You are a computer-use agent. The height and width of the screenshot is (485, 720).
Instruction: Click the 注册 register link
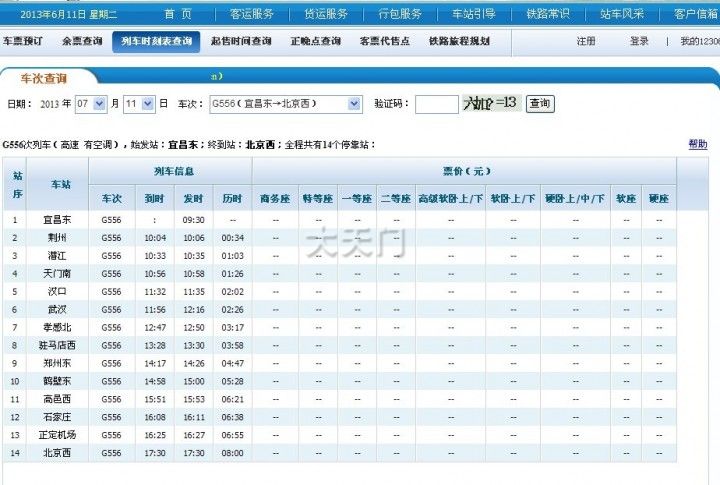pos(586,42)
